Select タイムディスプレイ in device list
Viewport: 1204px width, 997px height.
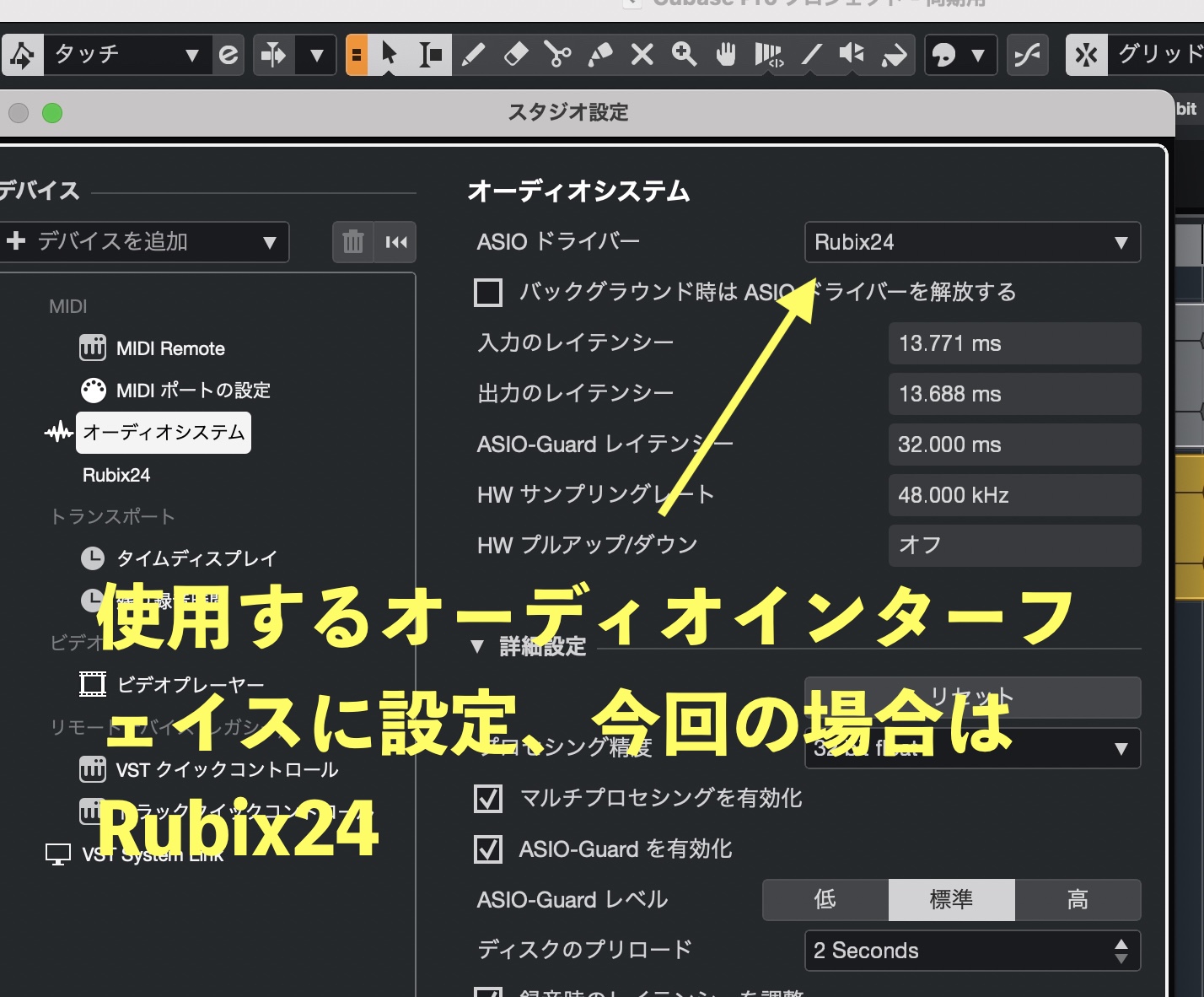(196, 558)
